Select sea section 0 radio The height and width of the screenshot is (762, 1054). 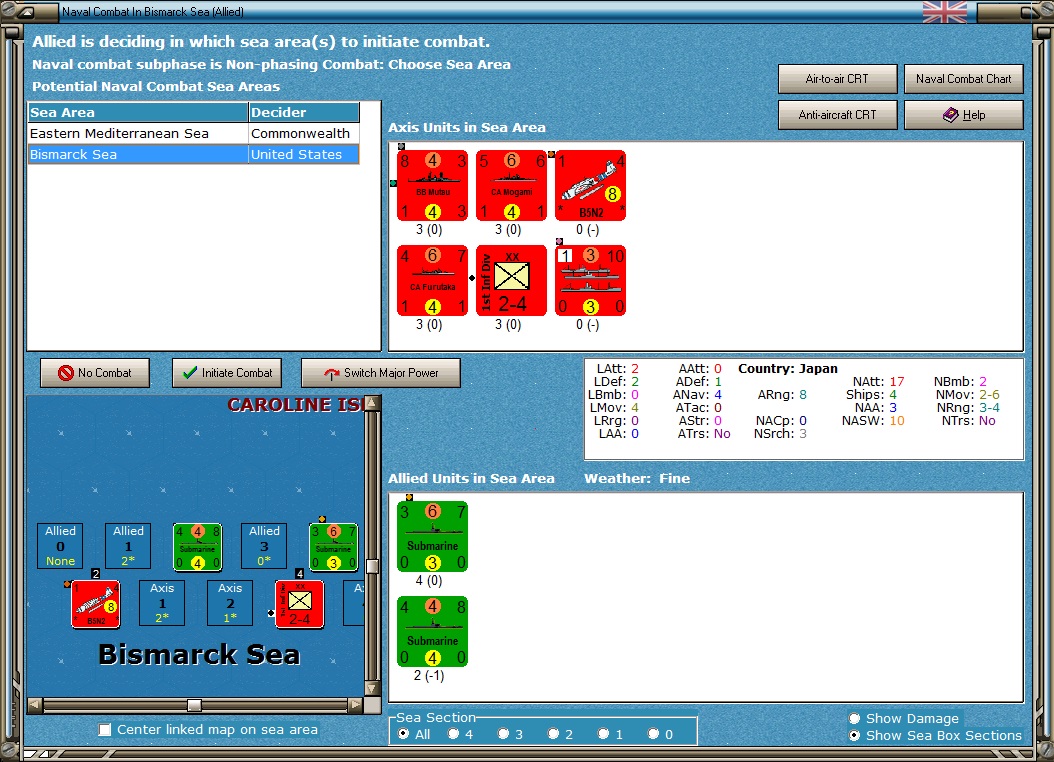pos(653,734)
